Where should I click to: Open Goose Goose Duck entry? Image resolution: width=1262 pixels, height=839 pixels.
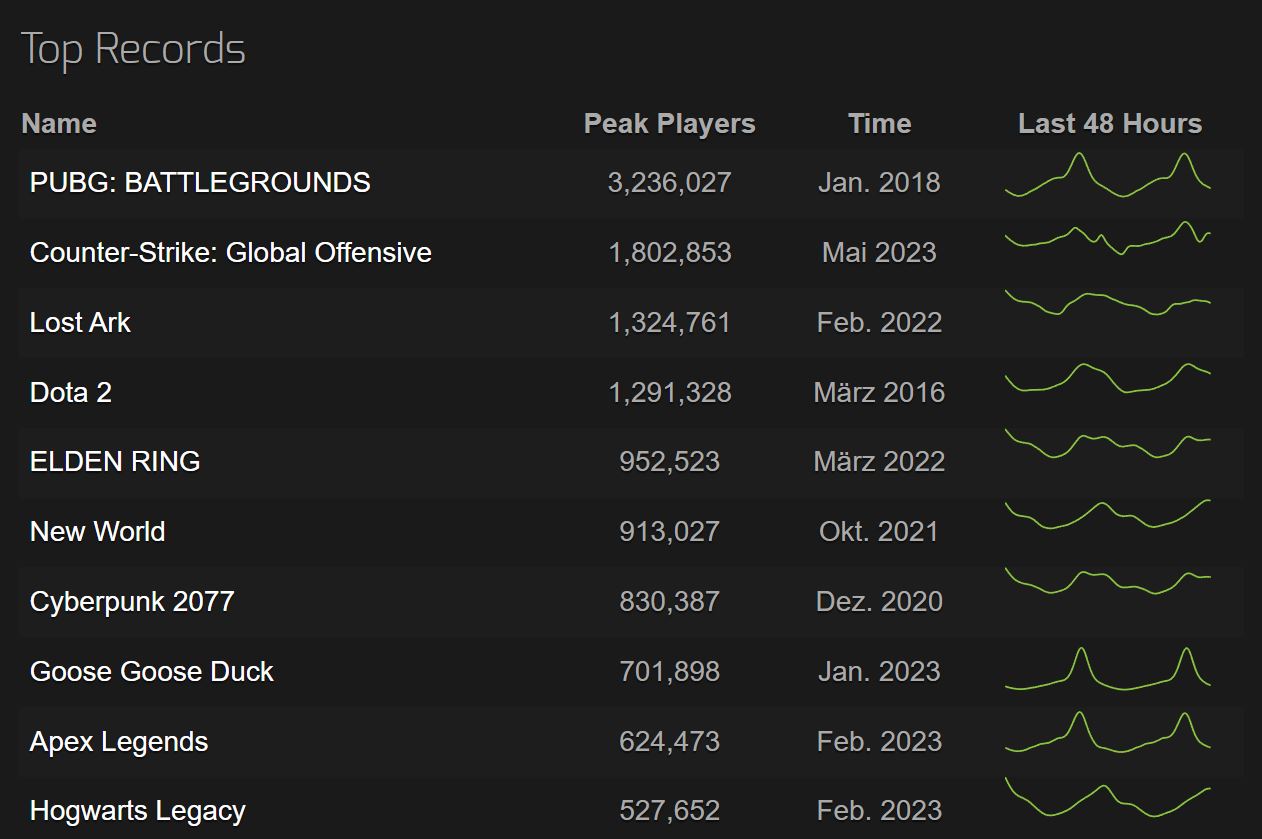click(x=152, y=671)
